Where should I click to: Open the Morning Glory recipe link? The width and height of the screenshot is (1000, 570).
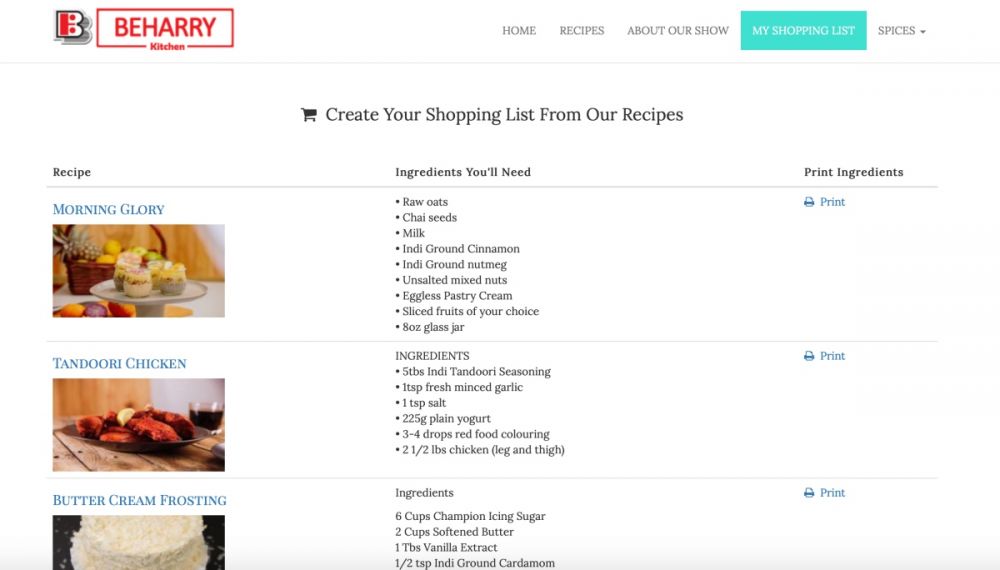[108, 210]
